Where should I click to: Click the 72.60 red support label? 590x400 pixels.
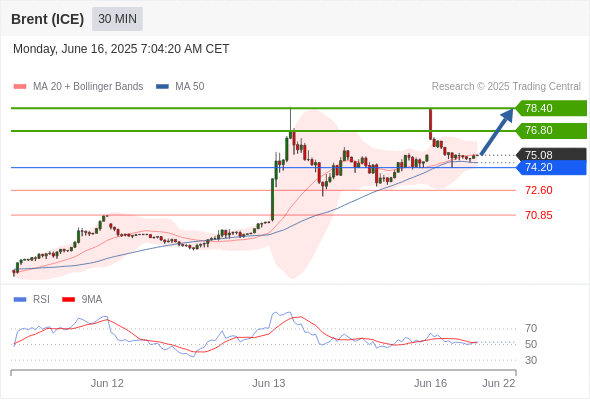point(539,190)
